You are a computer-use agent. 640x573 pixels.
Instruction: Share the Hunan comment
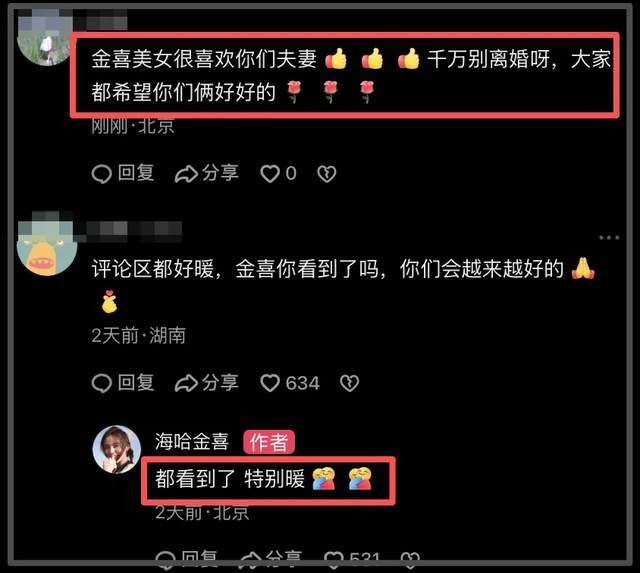207,383
